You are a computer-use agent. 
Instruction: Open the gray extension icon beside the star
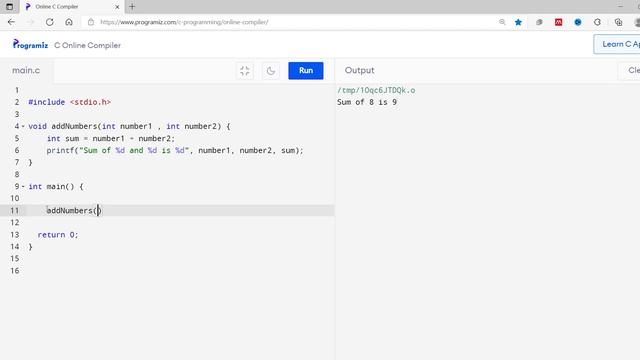[x=539, y=22]
